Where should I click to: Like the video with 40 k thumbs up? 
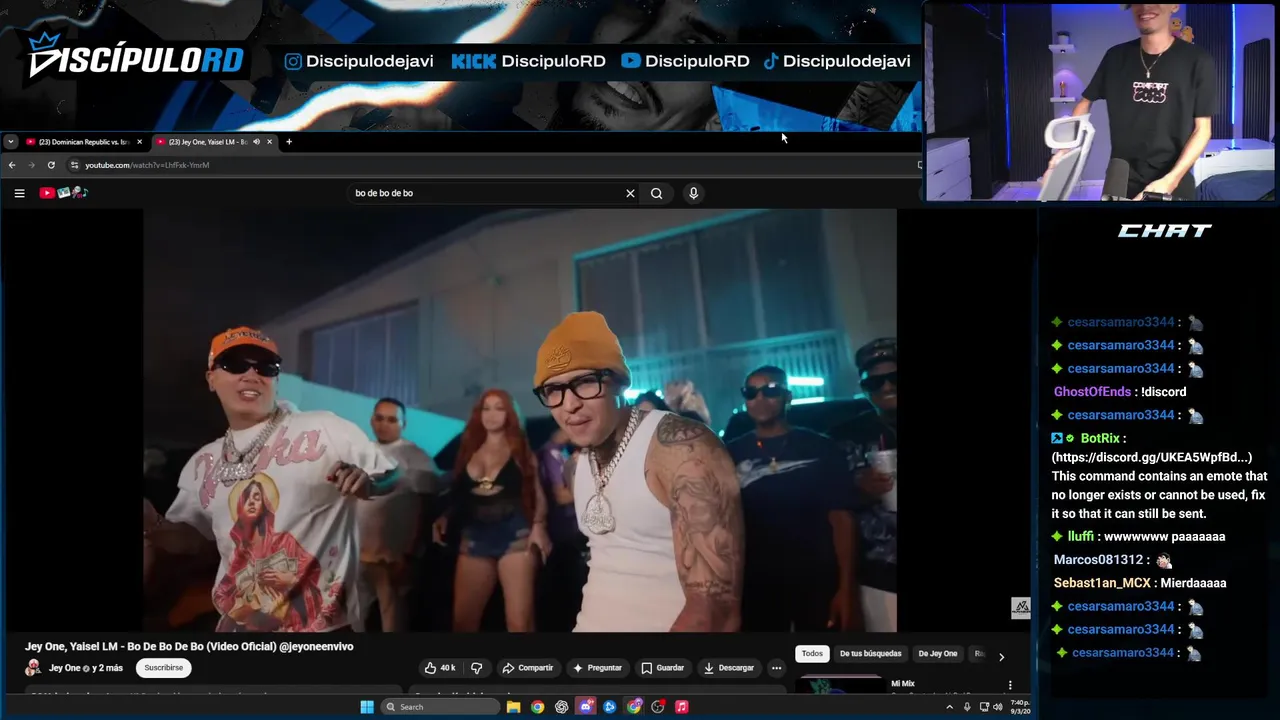coord(440,668)
